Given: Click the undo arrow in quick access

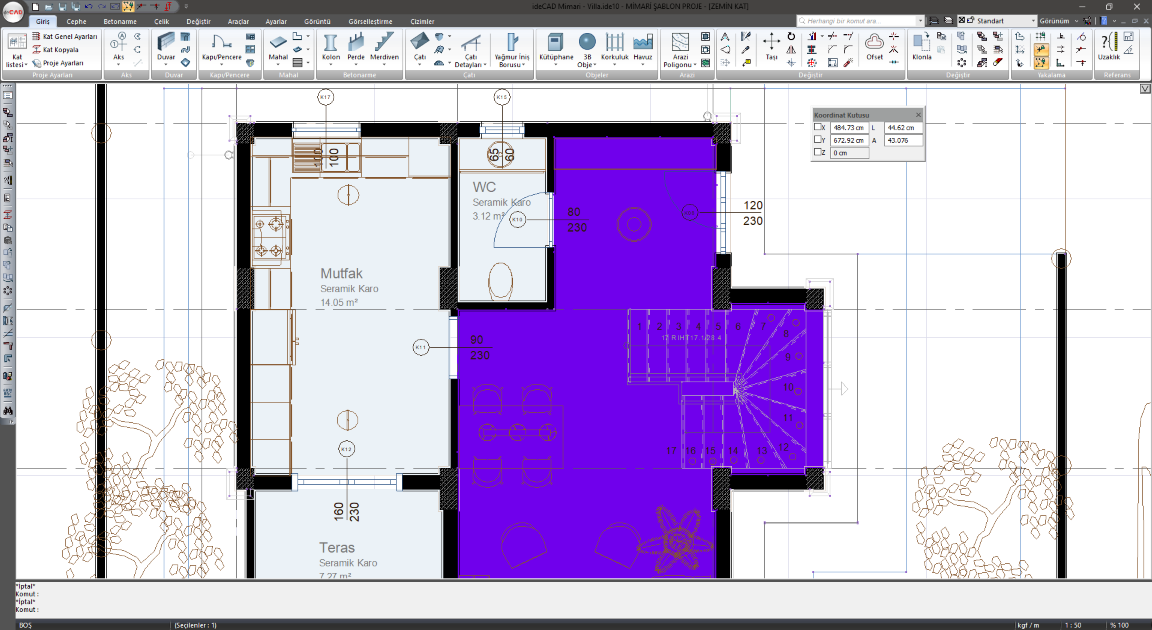Looking at the screenshot, I should pos(88,7).
